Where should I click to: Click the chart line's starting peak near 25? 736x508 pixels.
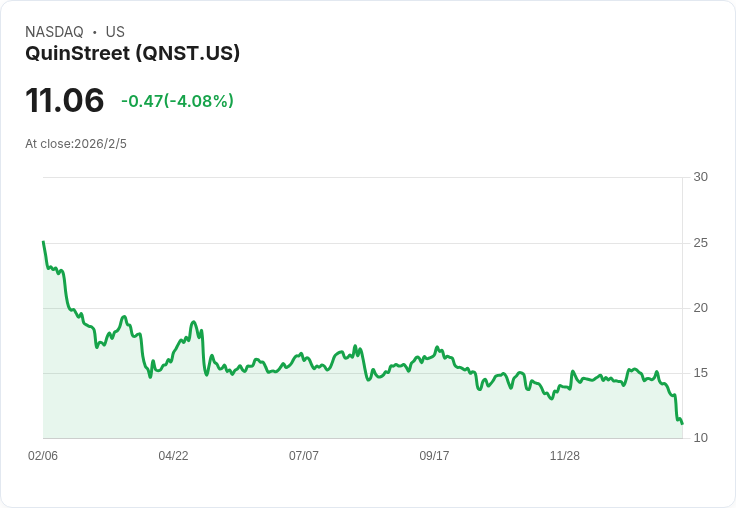(44, 242)
